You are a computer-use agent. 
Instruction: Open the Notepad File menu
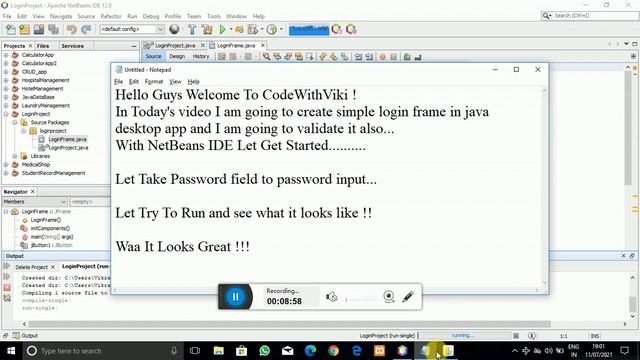pyautogui.click(x=118, y=82)
